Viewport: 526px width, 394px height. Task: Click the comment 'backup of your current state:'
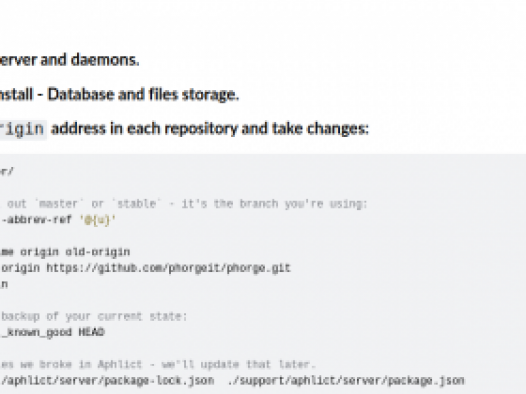point(94,317)
